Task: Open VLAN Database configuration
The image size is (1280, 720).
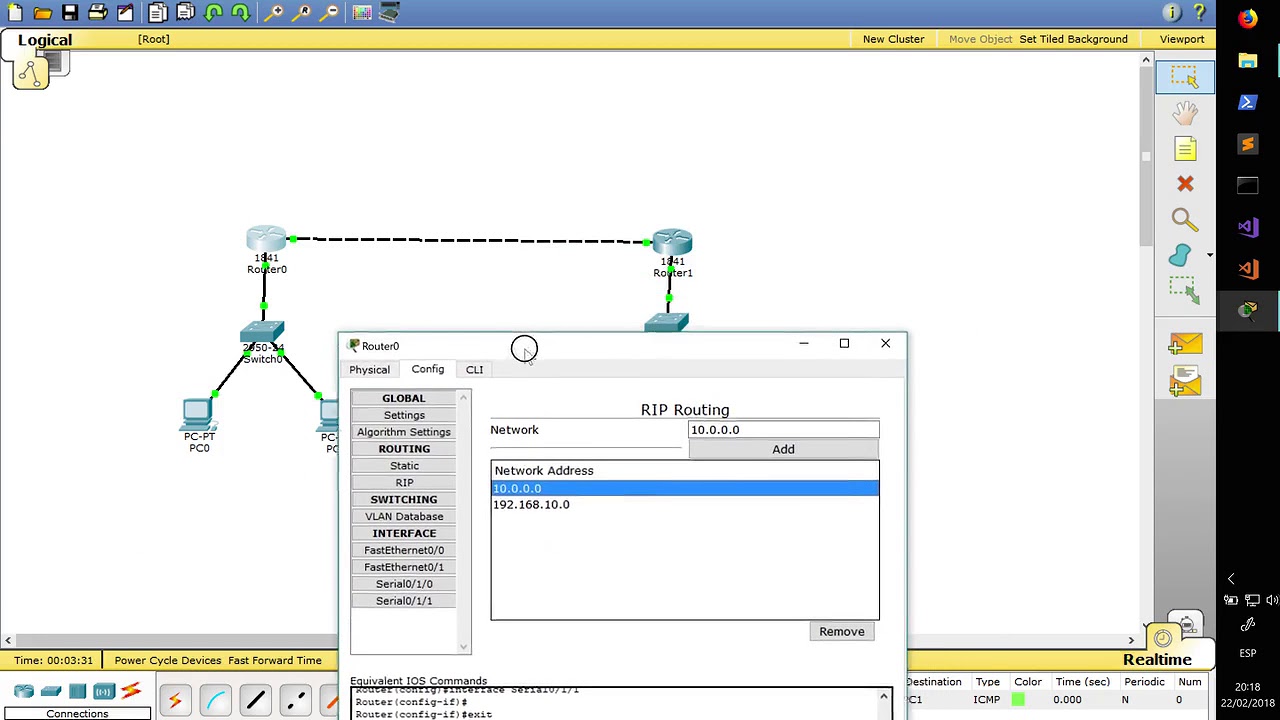Action: [404, 517]
